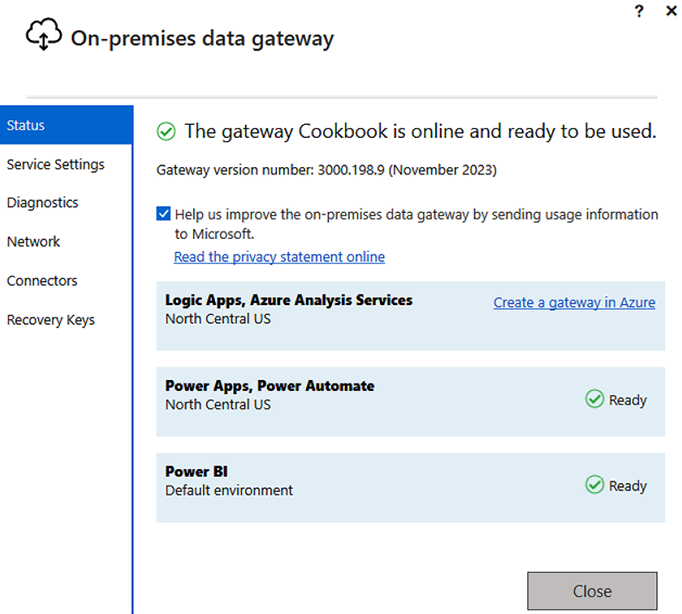
Task: Click the gateway Cookbook is online message
Action: [420, 131]
